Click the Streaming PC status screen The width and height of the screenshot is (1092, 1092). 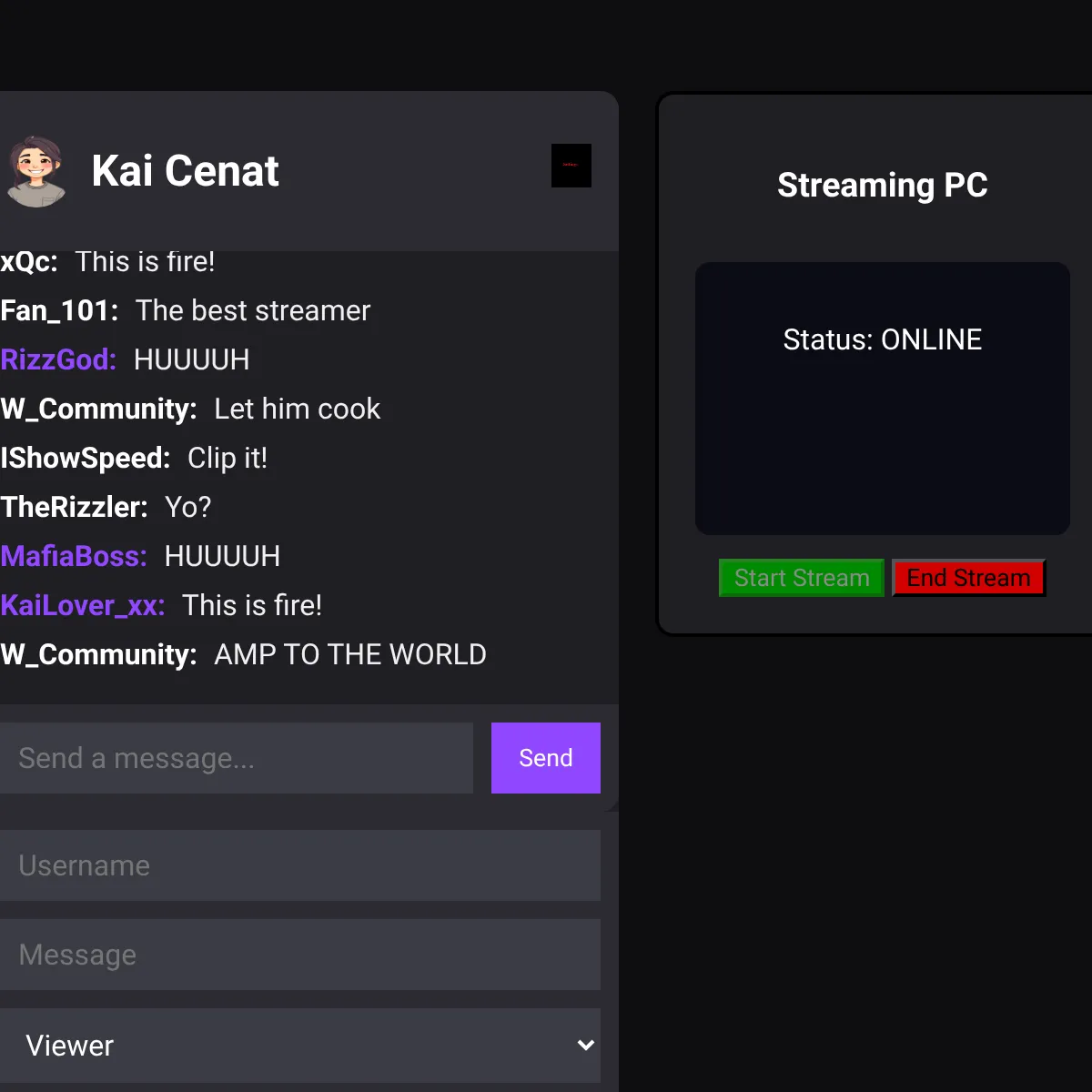click(883, 399)
